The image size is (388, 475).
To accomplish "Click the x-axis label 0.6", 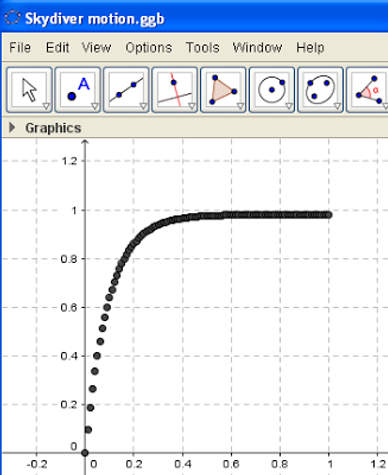I will 231,464.
